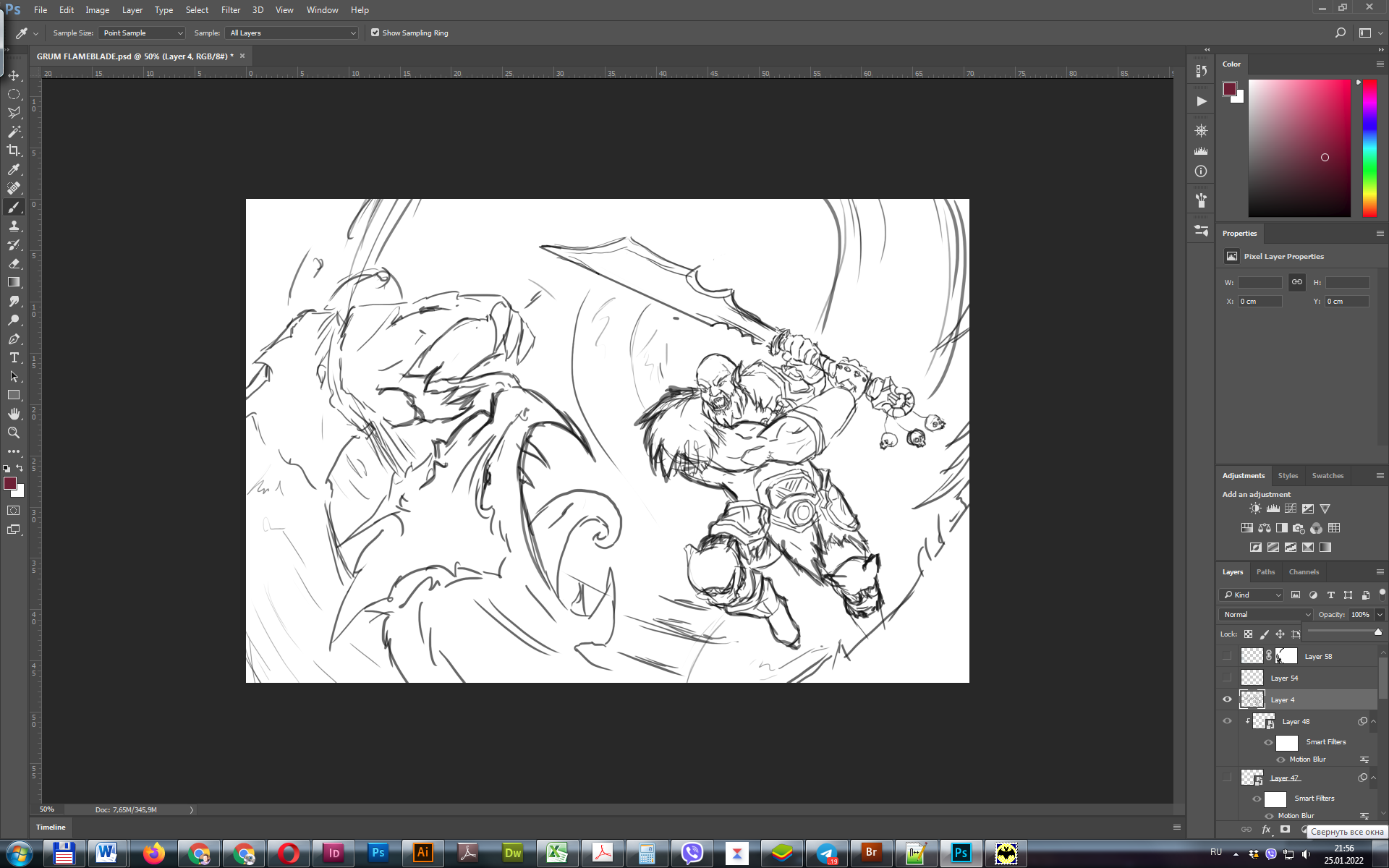
Task: Show Layer 47 visibility box
Action: (1227, 778)
